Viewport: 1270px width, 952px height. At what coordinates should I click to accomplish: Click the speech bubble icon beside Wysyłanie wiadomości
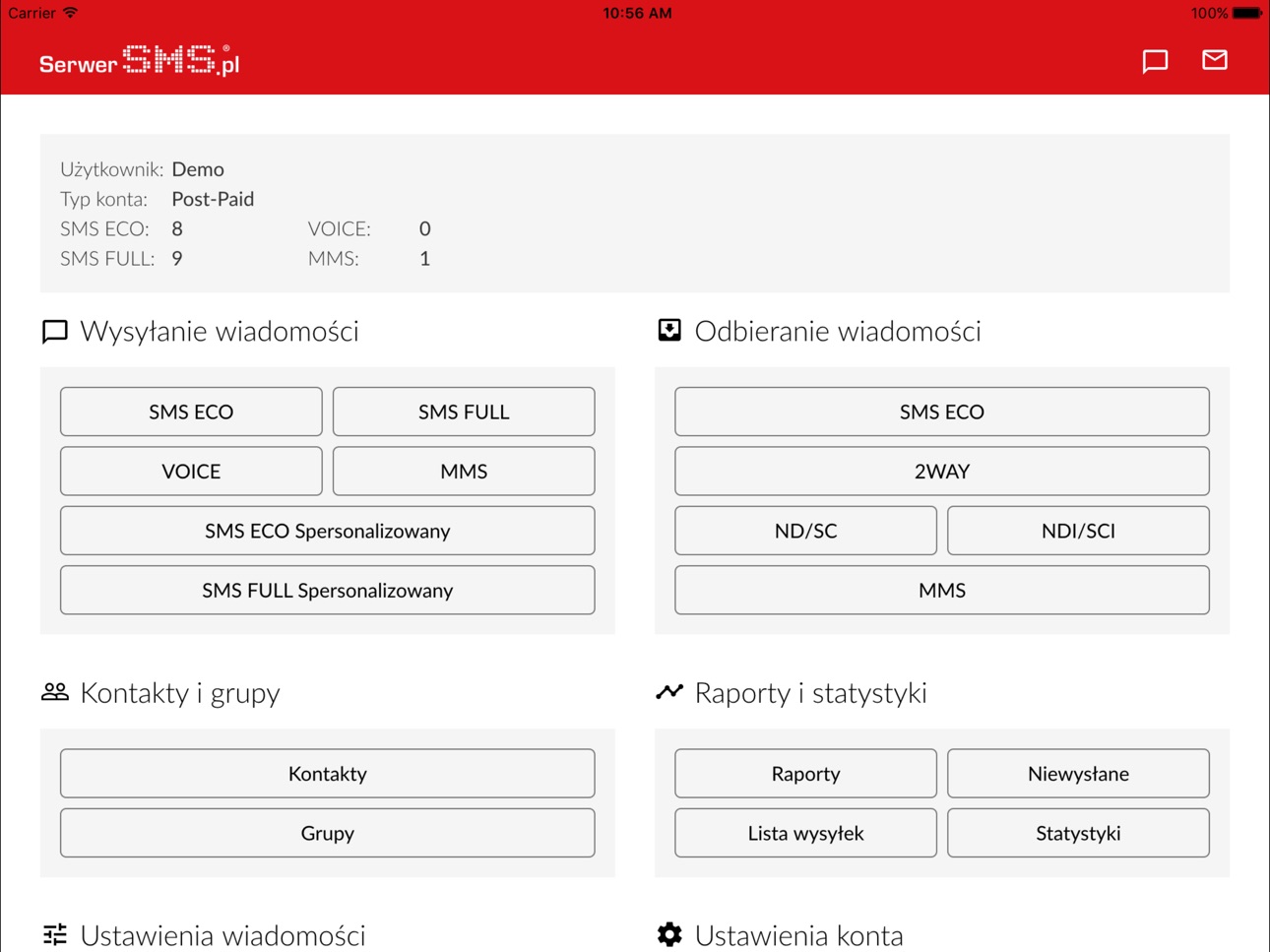(55, 331)
